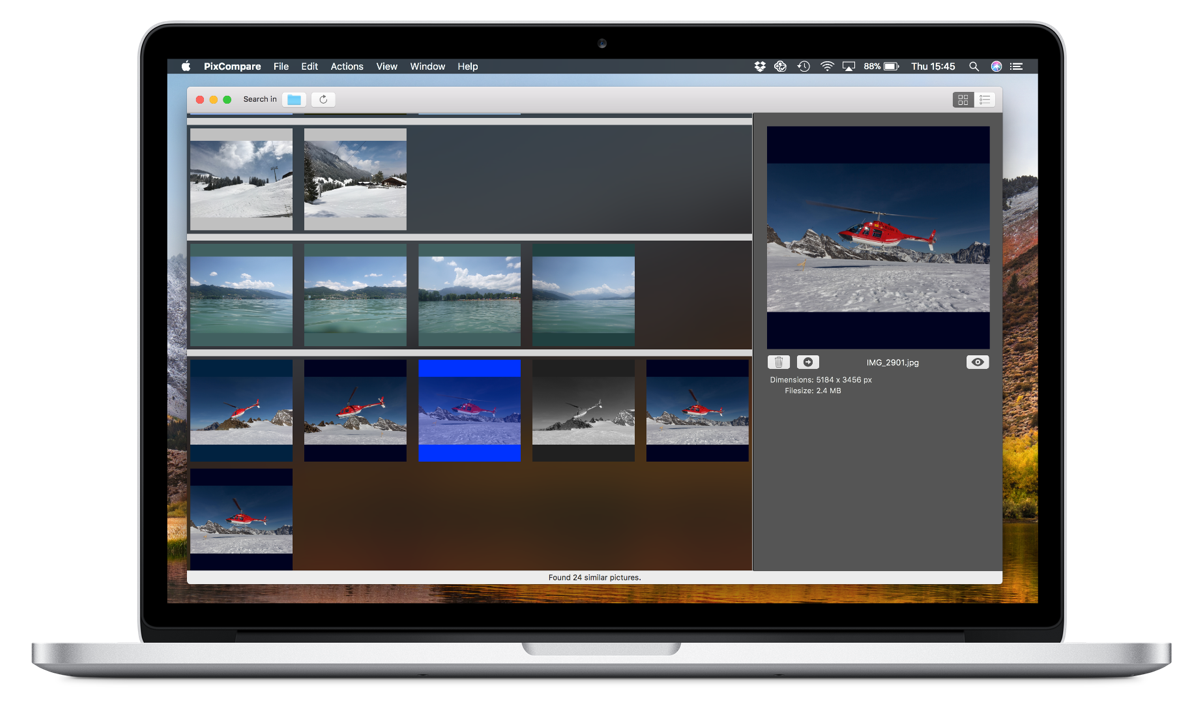The width and height of the screenshot is (1200, 708).
Task: Select the blue-tinted helicopter thumbnail
Action: (469, 410)
